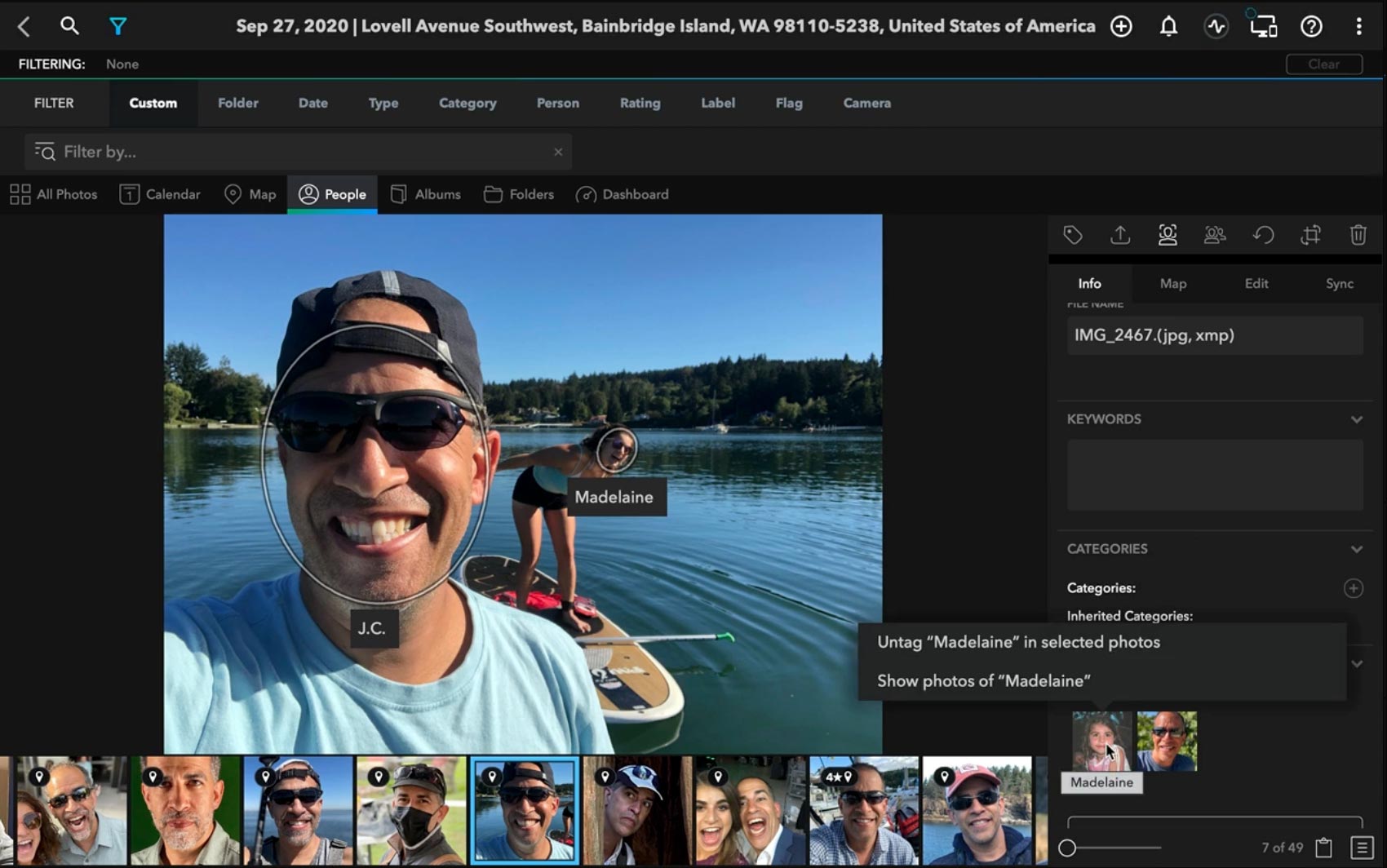
Task: Click the trash delete icon
Action: (x=1358, y=235)
